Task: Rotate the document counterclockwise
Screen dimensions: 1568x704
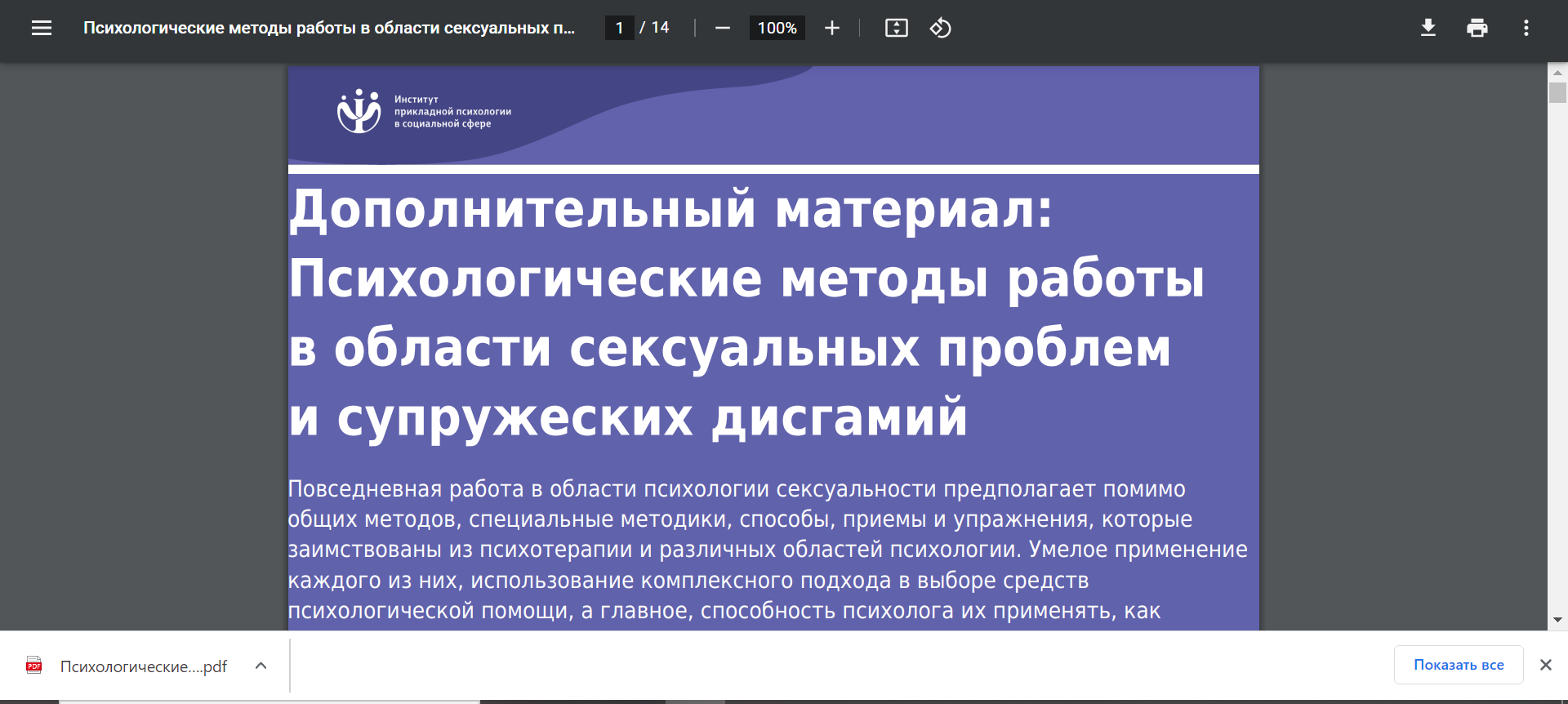Action: [x=941, y=28]
